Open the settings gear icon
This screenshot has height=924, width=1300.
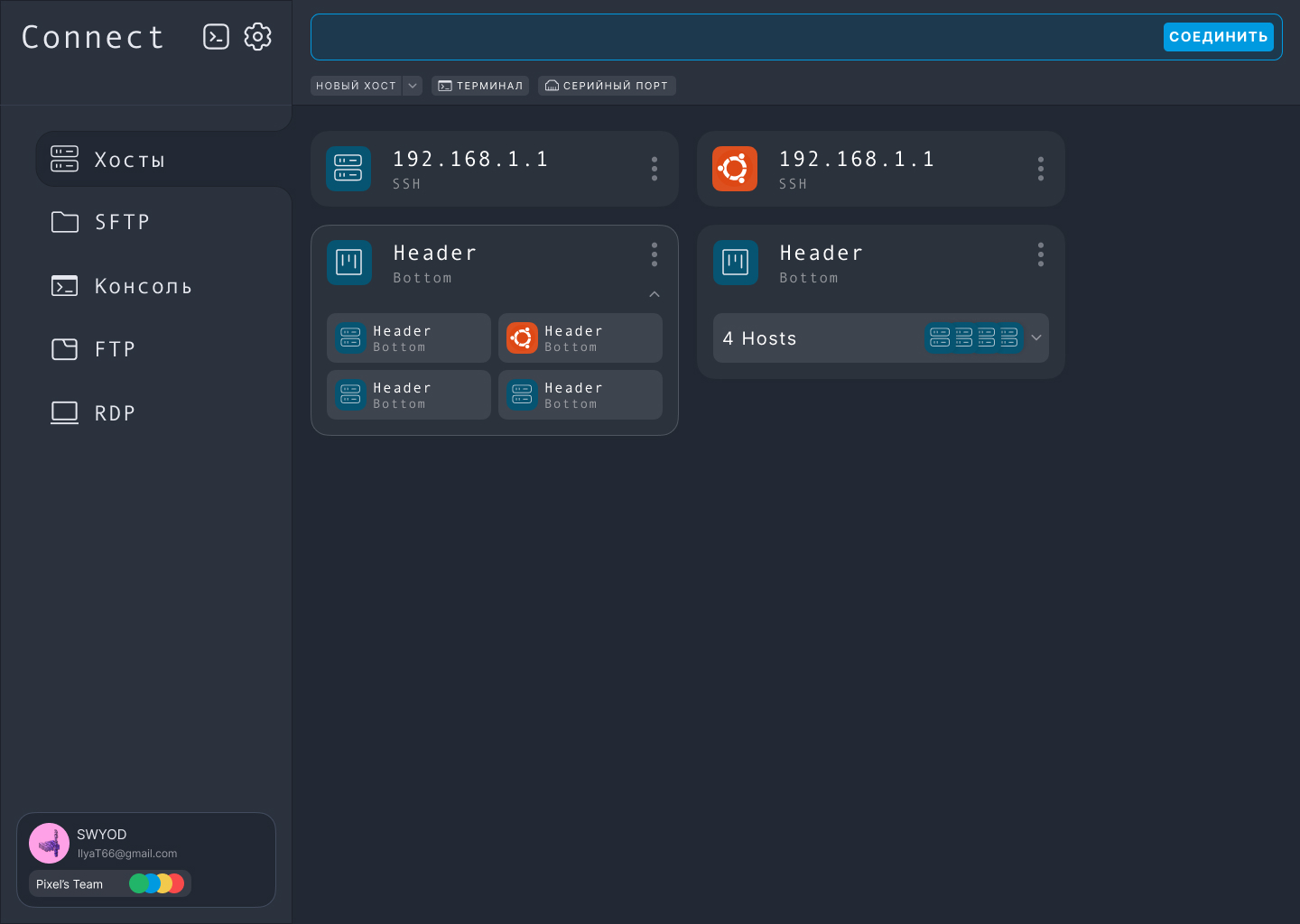(x=258, y=37)
